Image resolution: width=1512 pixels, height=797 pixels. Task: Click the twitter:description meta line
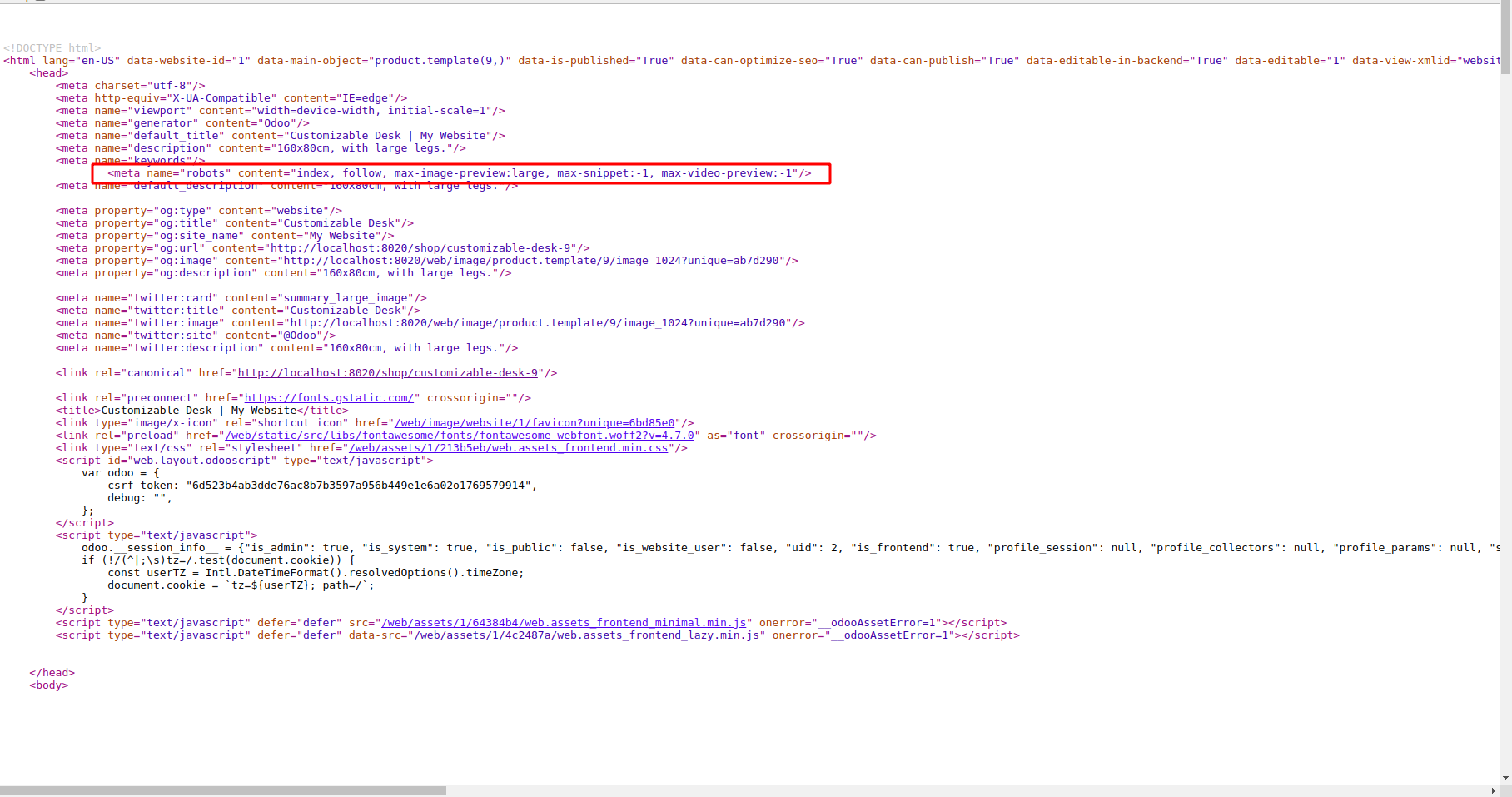(287, 348)
